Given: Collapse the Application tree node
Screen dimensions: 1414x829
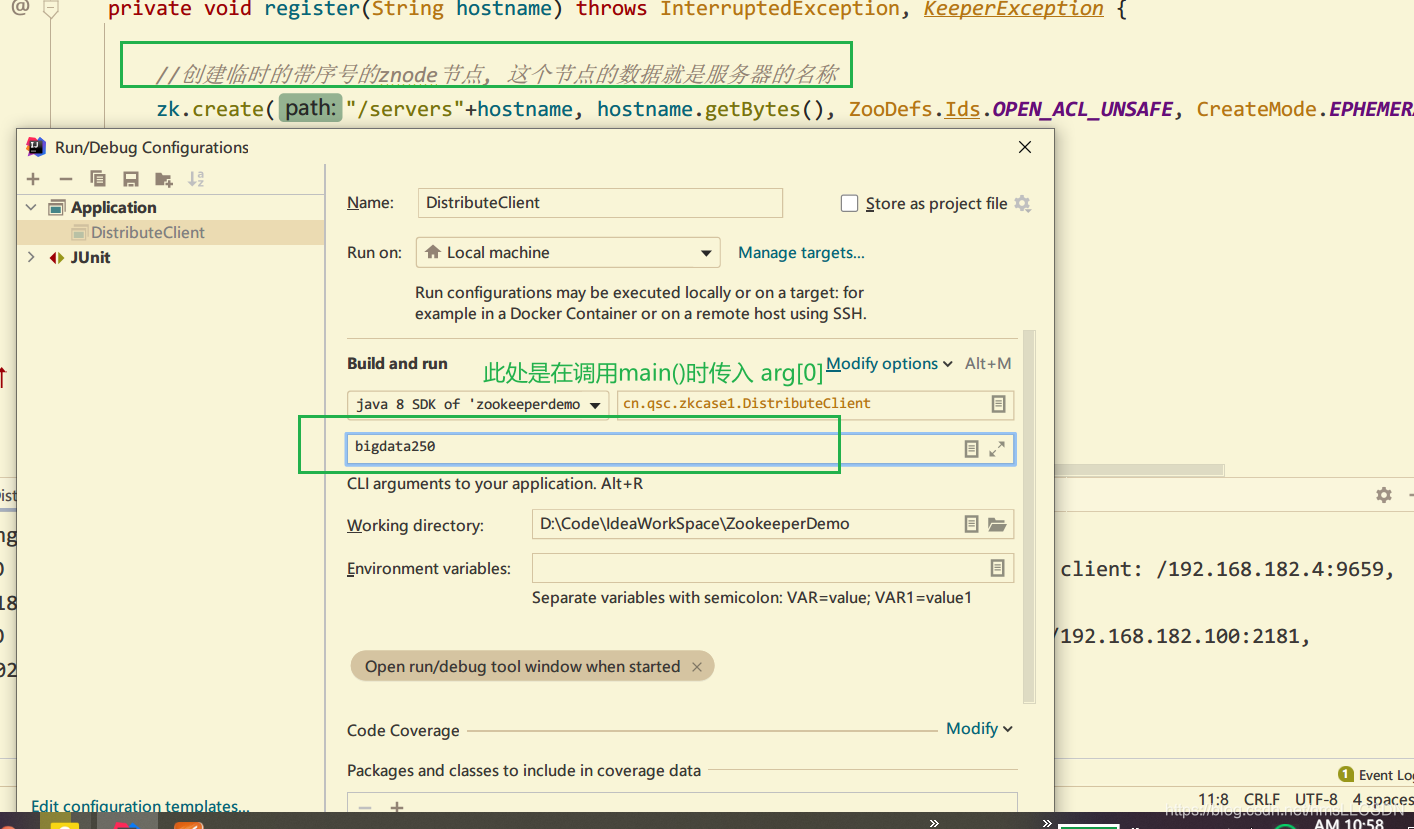Looking at the screenshot, I should click(31, 207).
